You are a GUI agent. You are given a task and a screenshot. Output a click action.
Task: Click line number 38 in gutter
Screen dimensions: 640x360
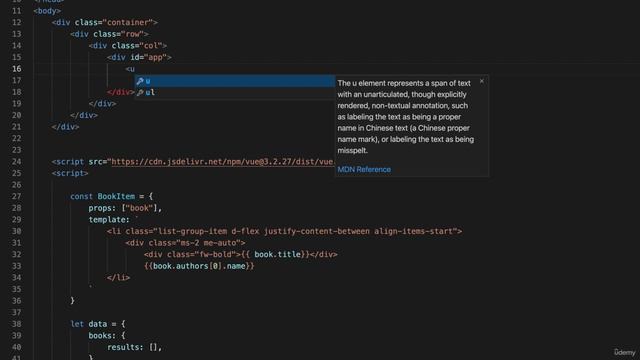click(17, 324)
